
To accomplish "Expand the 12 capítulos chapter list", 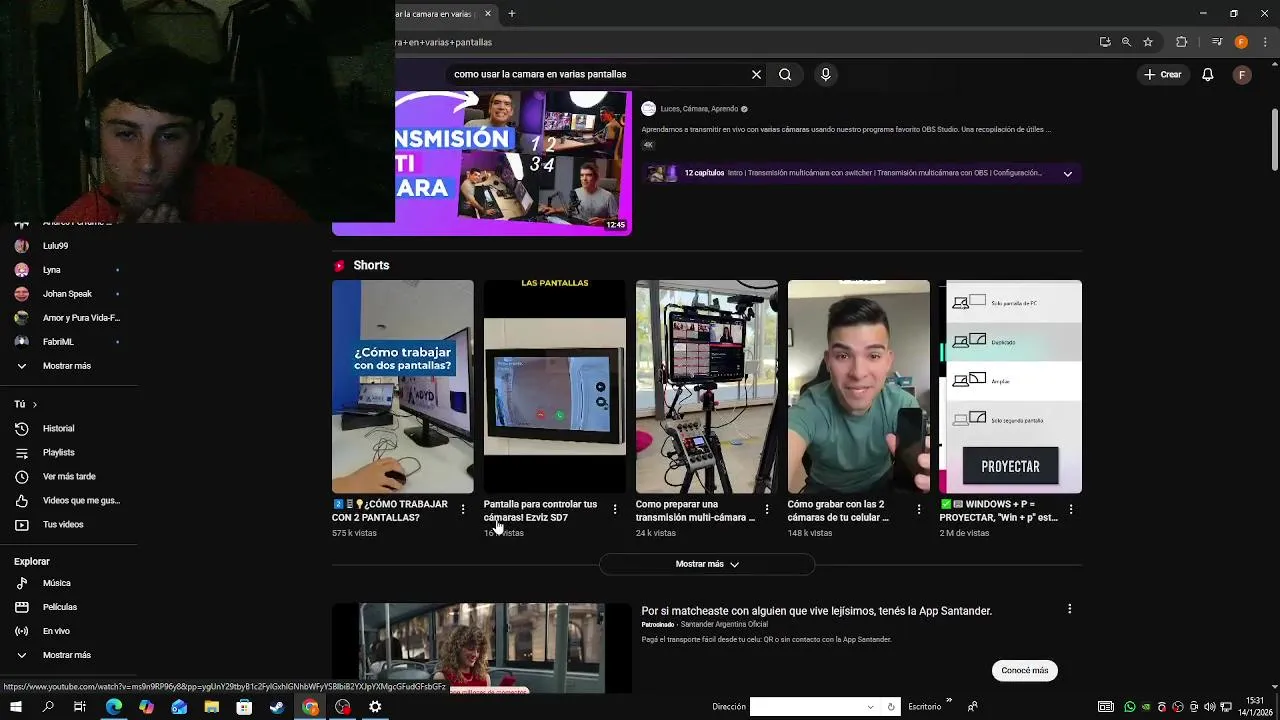I will pyautogui.click(x=1067, y=173).
